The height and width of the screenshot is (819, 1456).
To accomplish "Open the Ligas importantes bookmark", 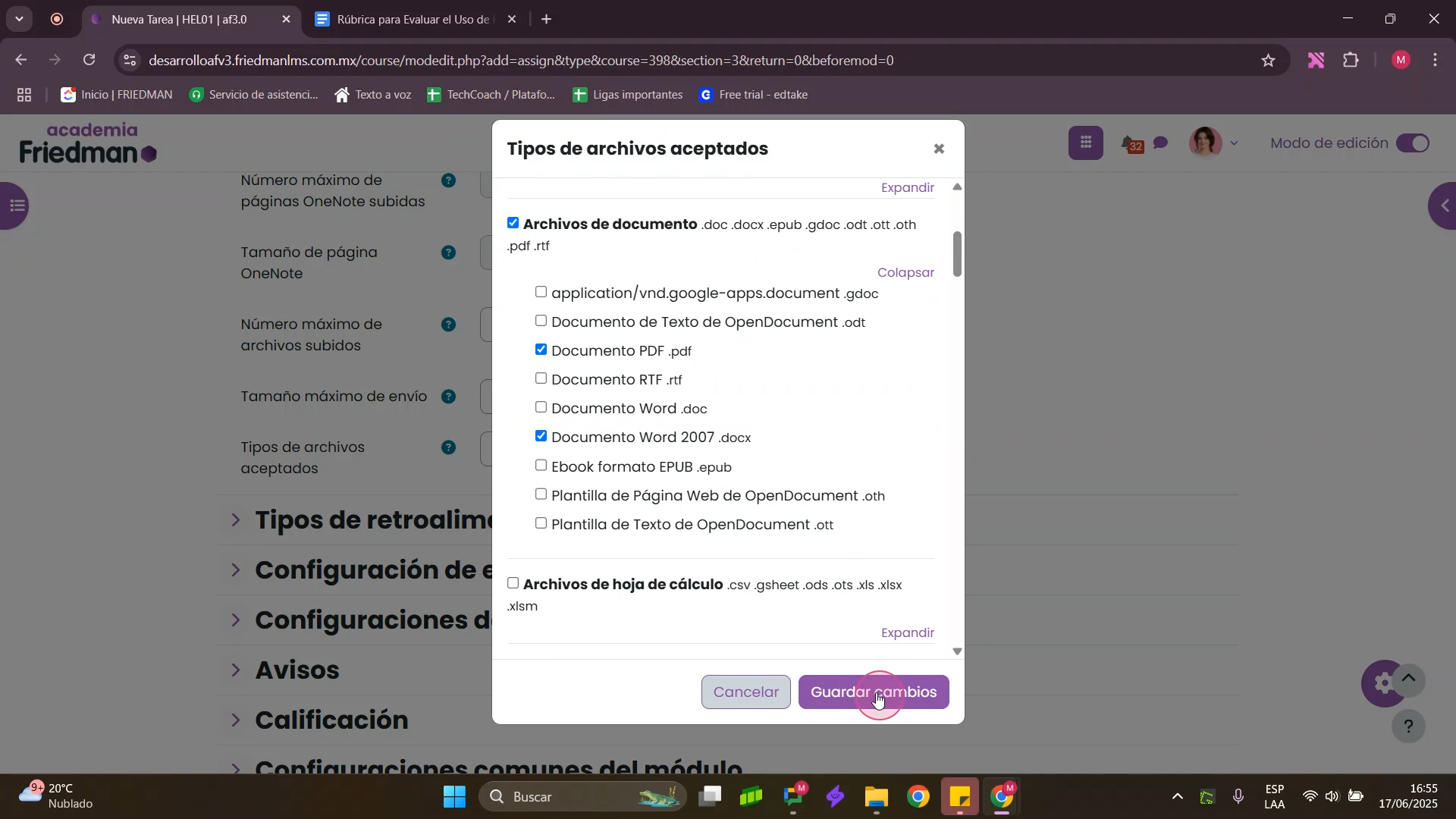I will point(628,95).
